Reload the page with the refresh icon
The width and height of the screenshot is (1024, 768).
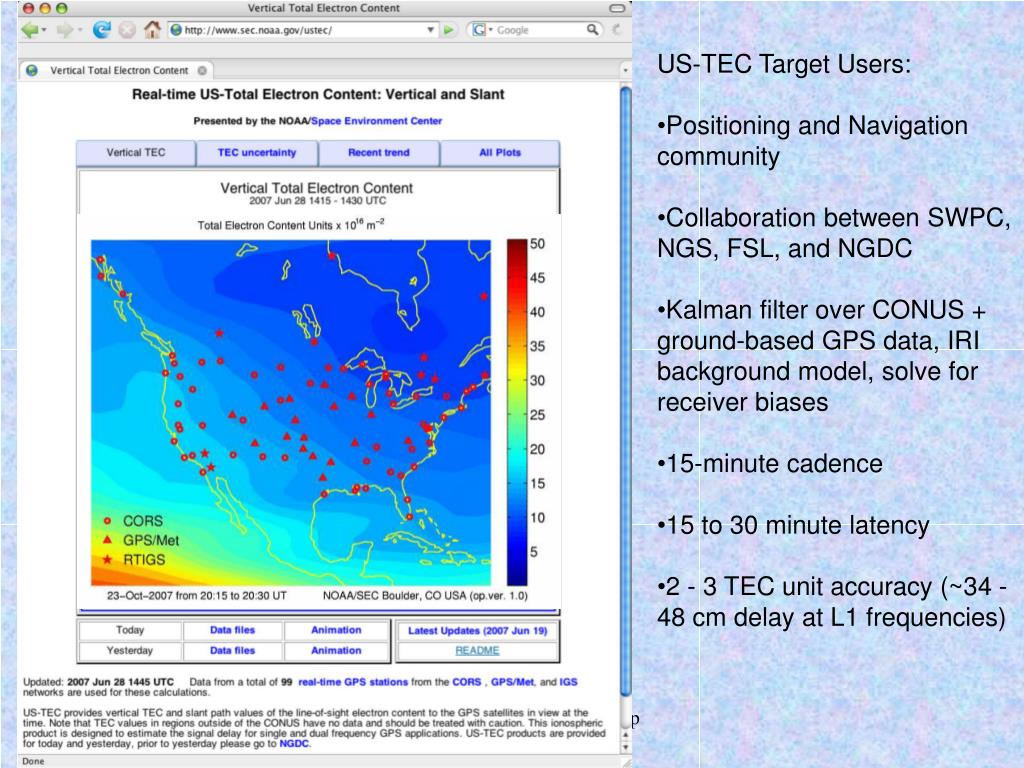click(101, 29)
